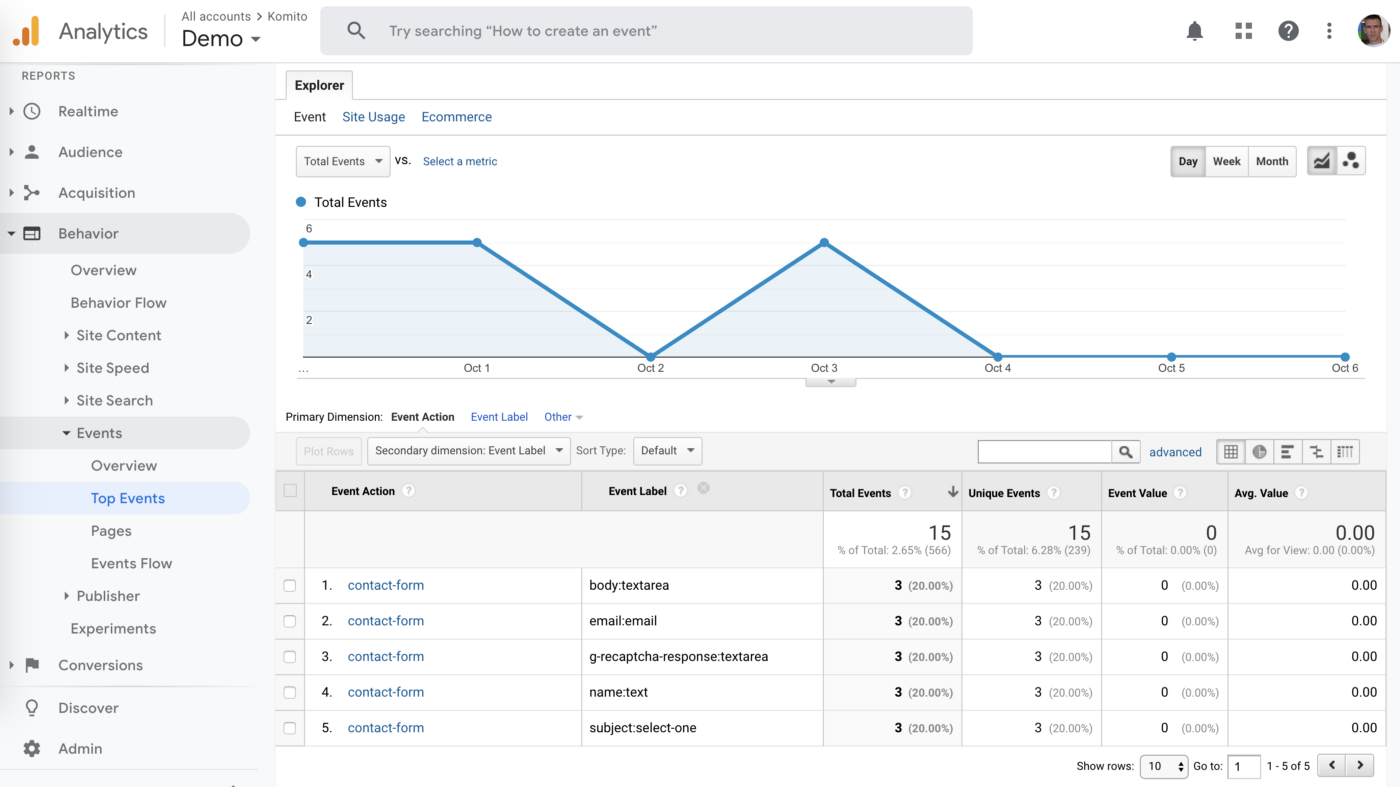Open the Google apps grid
1400x787 pixels.
pyautogui.click(x=1243, y=31)
